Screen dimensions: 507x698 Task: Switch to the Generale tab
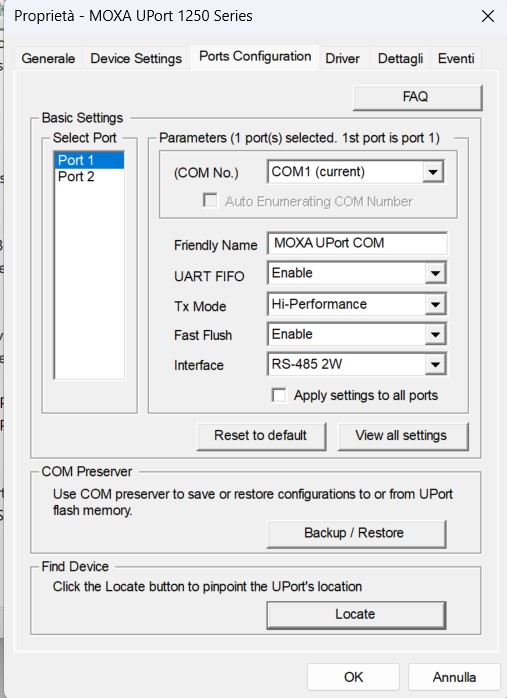48,58
